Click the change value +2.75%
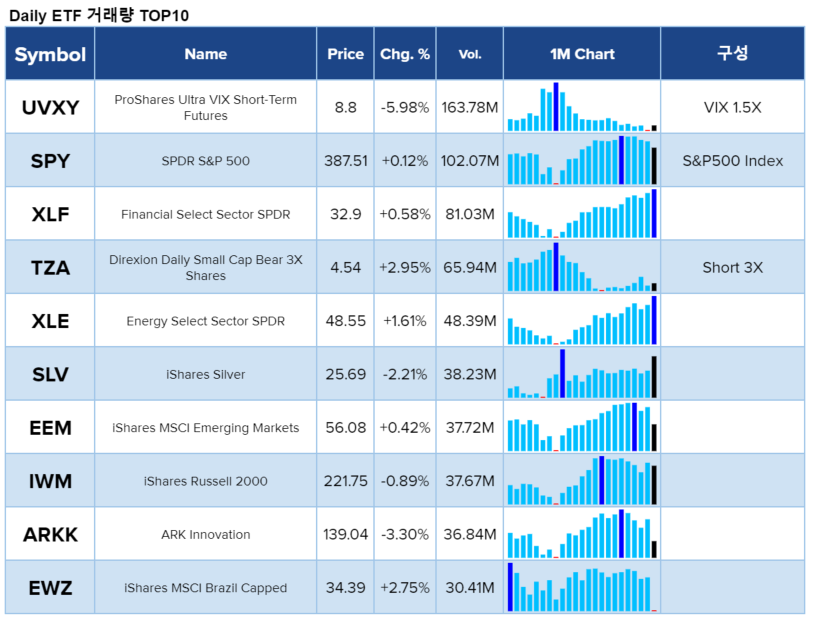The image size is (813, 621). coord(405,588)
